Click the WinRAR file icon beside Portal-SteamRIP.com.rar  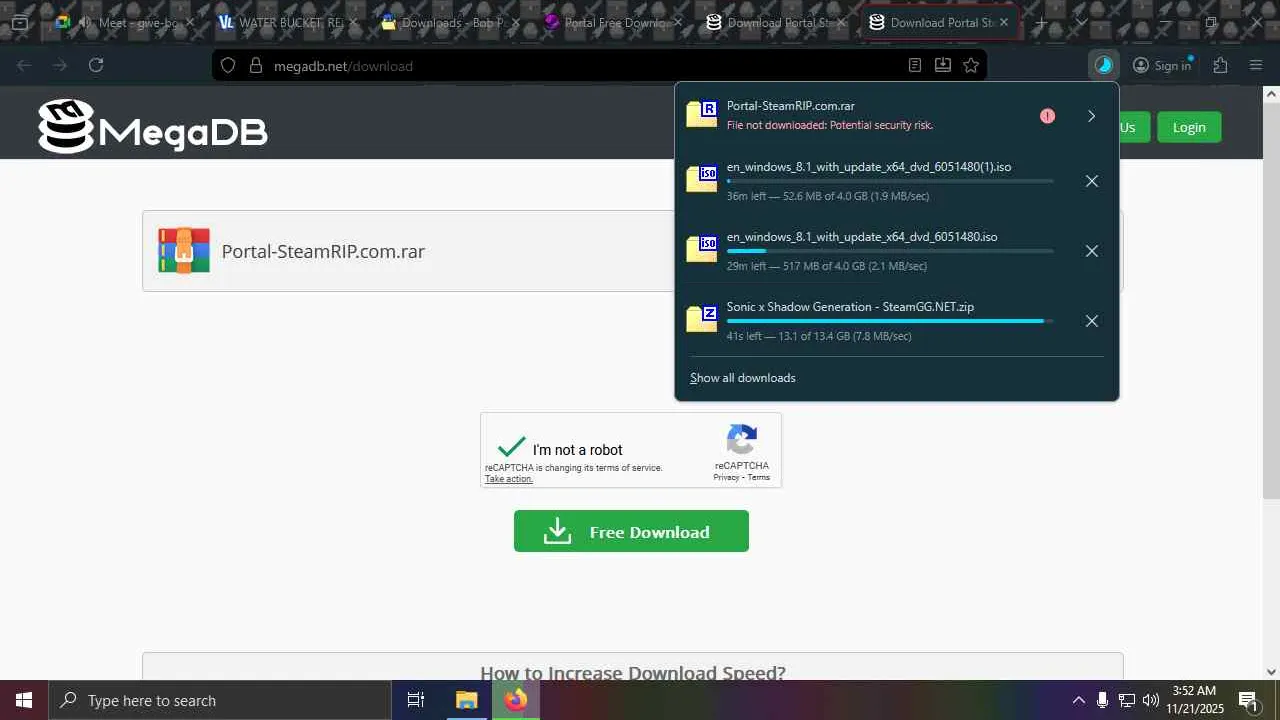pyautogui.click(x=184, y=251)
